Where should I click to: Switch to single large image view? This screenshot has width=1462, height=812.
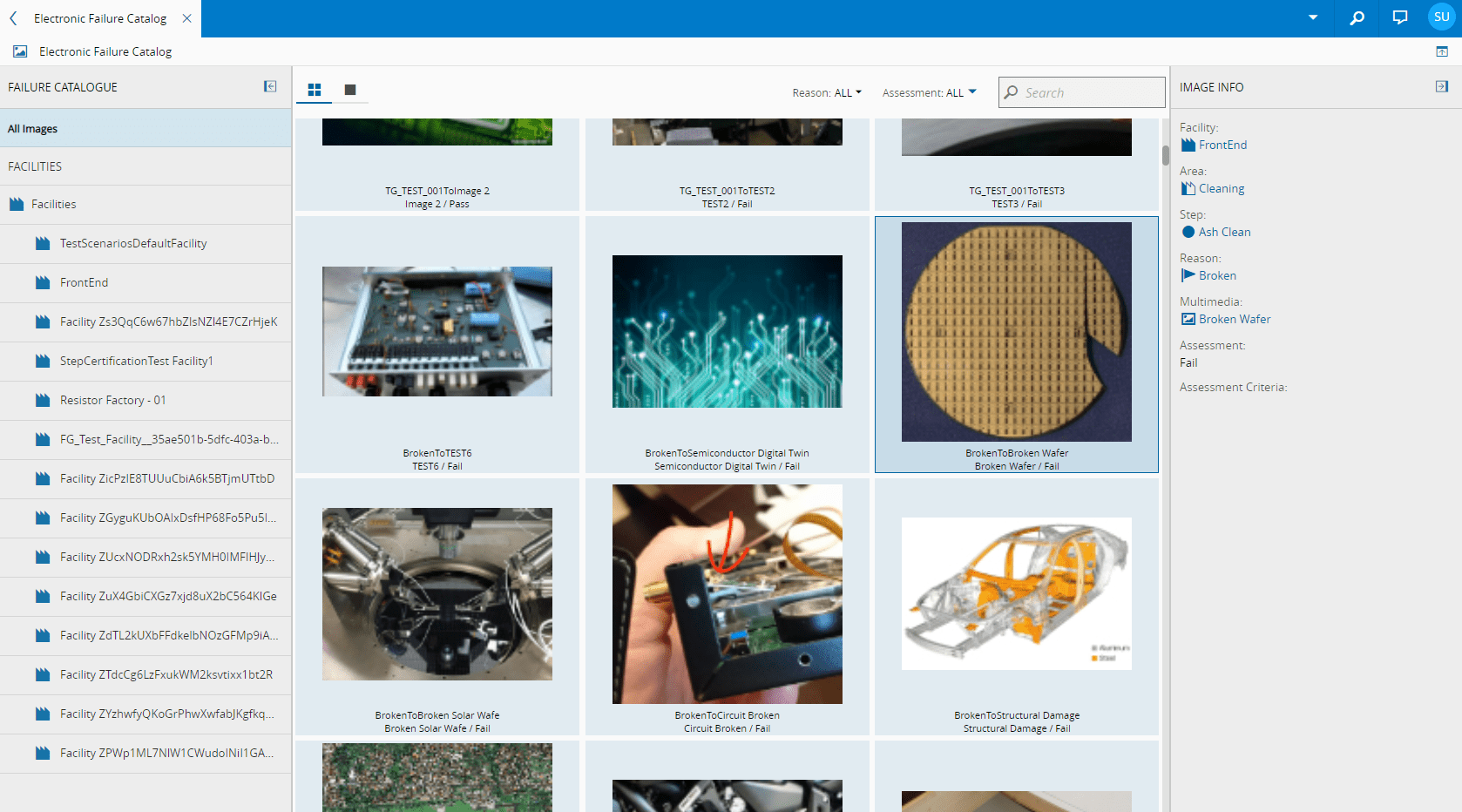[350, 90]
